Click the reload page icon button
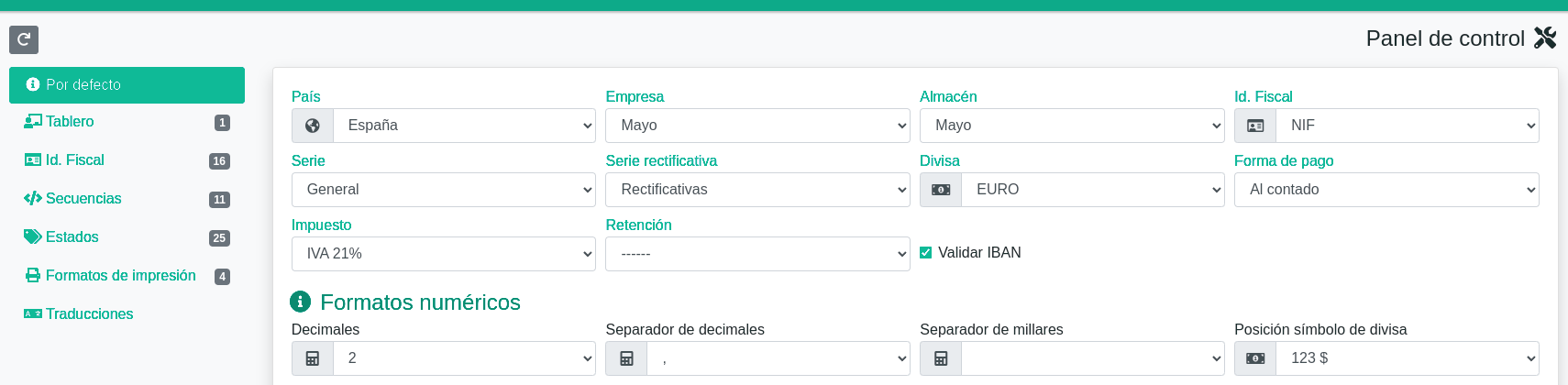Image resolution: width=1568 pixels, height=385 pixels. tap(24, 39)
